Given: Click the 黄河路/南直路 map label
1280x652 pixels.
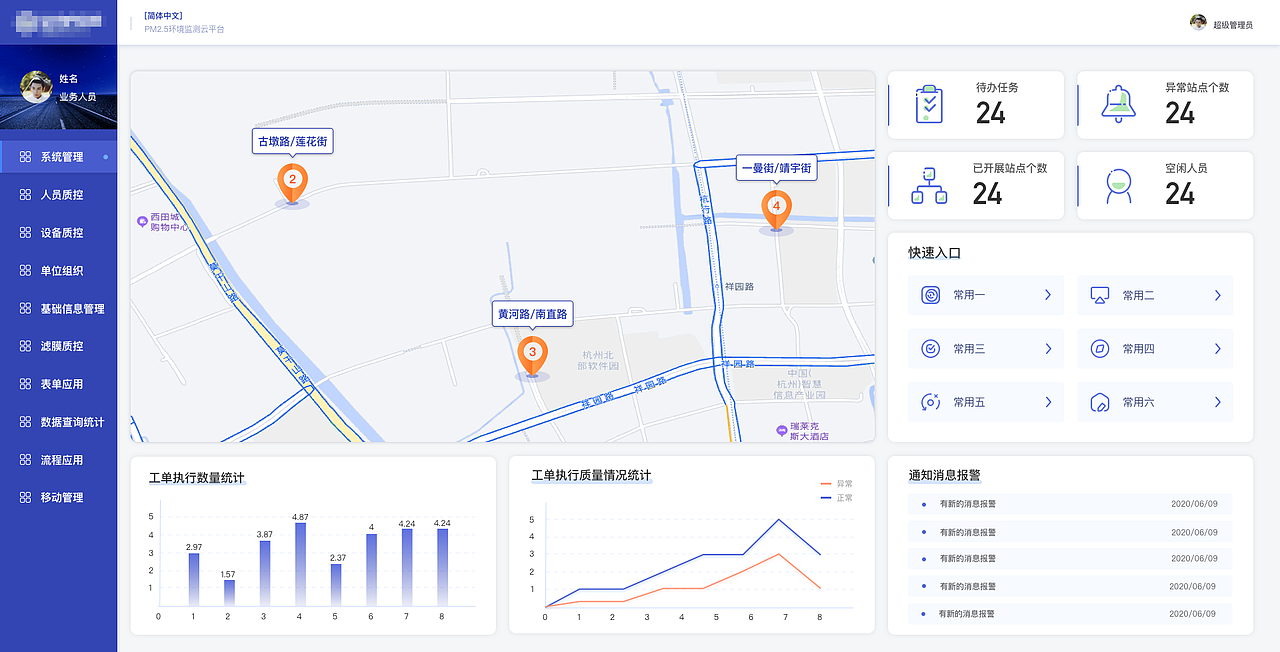Looking at the screenshot, I should [x=532, y=313].
